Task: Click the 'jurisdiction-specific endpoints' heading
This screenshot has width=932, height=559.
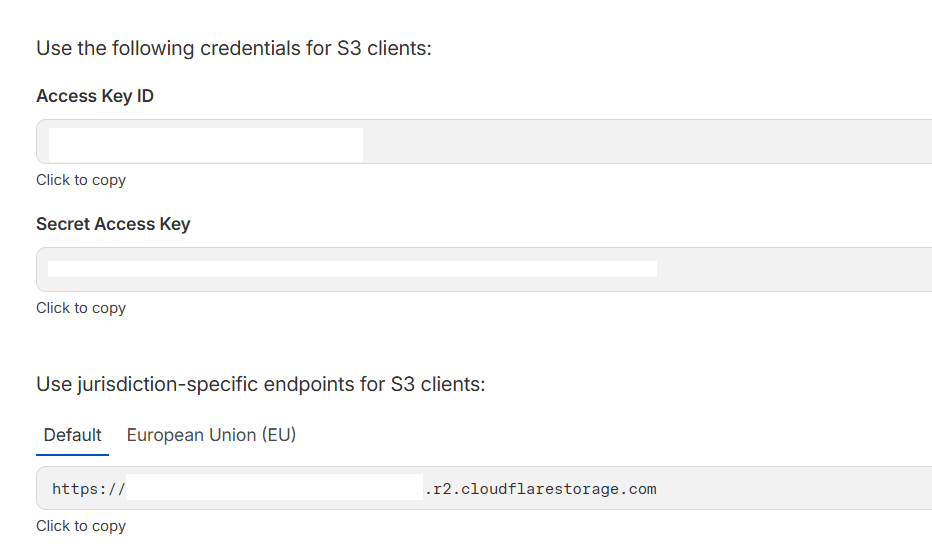Action: tap(260, 384)
